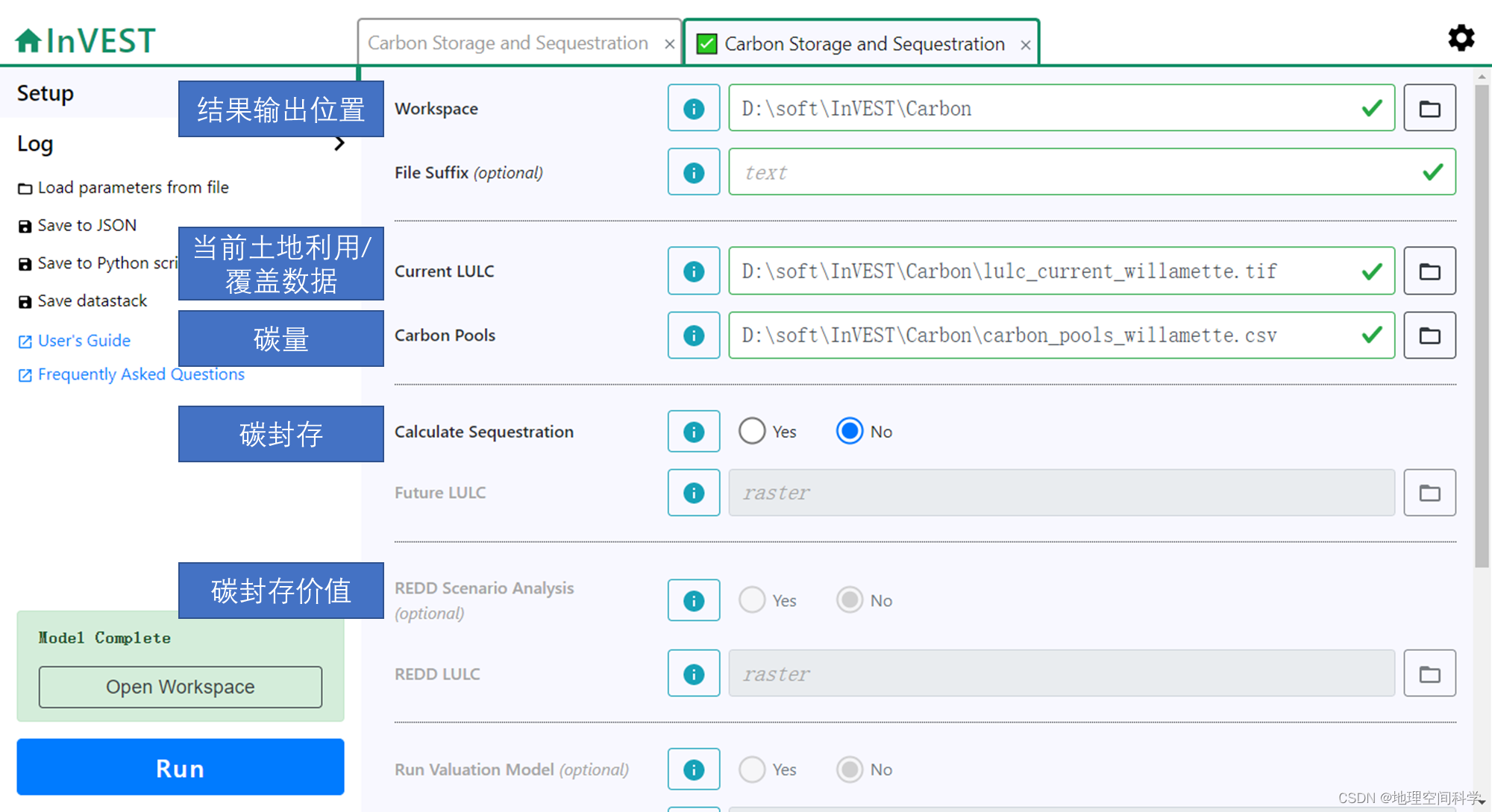Viewport: 1492px width, 812px height.
Task: Click Calculate Sequestration info icon
Action: [693, 432]
